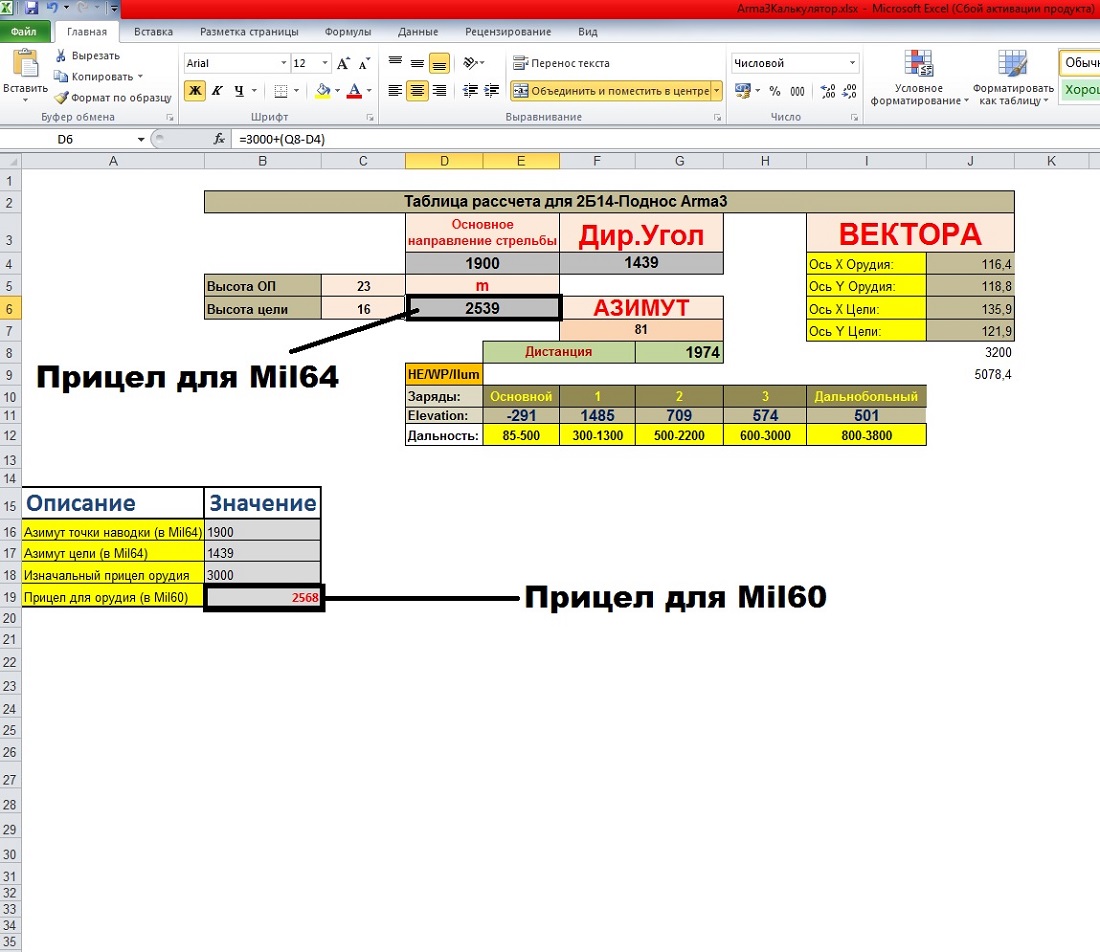The width and height of the screenshot is (1100, 952).
Task: Apply the percent number format
Action: [775, 91]
